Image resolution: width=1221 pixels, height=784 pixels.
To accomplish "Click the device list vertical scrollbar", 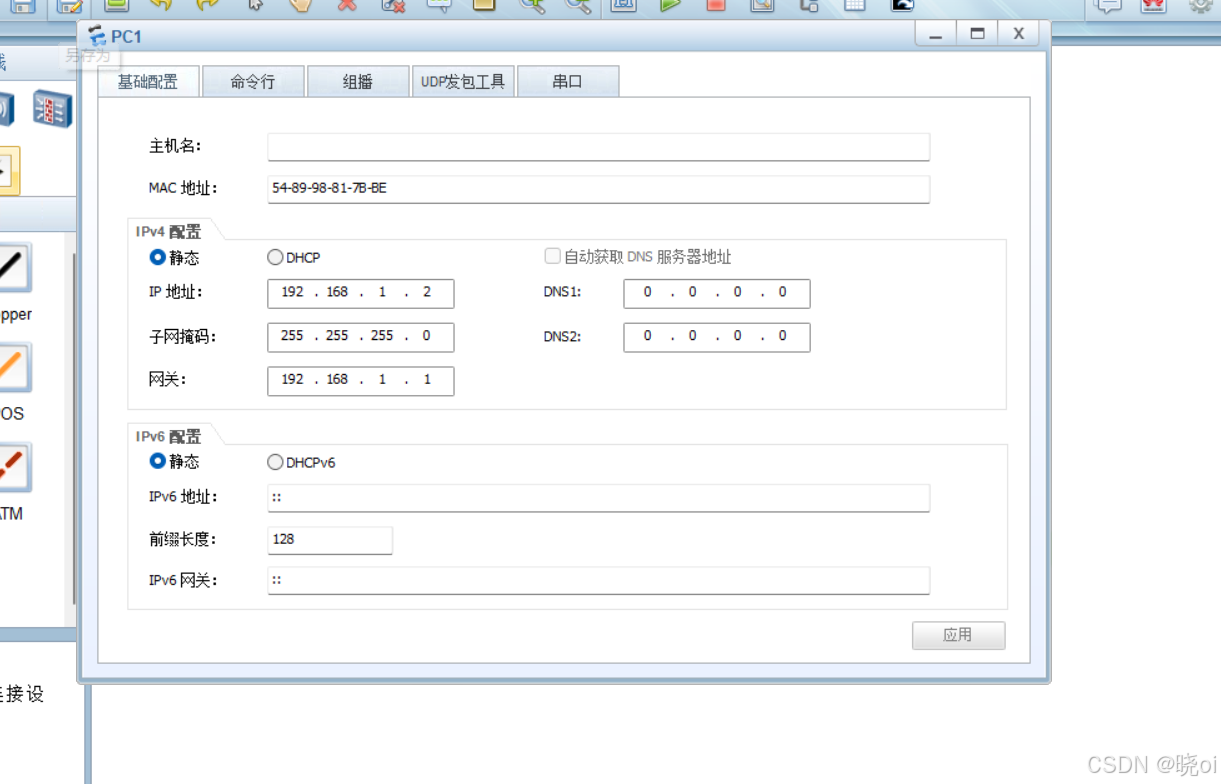I will (72, 430).
